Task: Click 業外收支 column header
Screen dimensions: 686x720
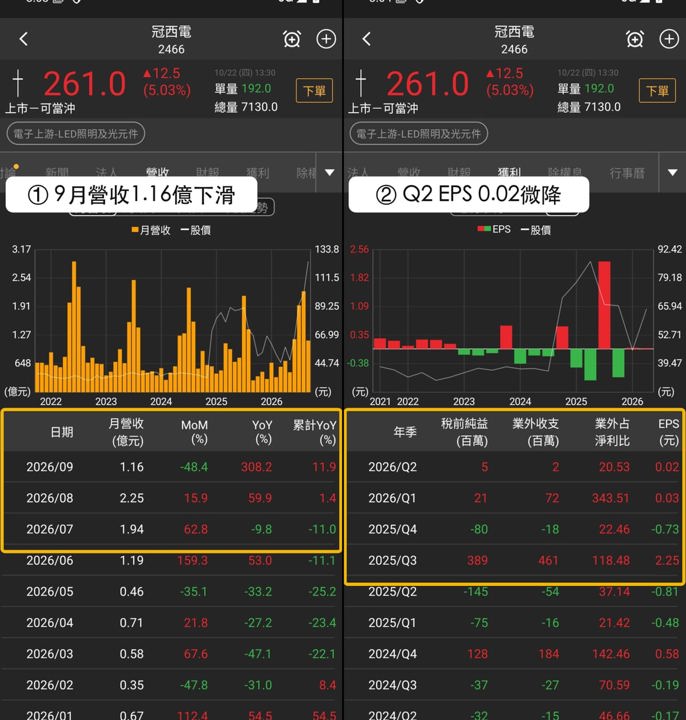Action: (x=535, y=432)
